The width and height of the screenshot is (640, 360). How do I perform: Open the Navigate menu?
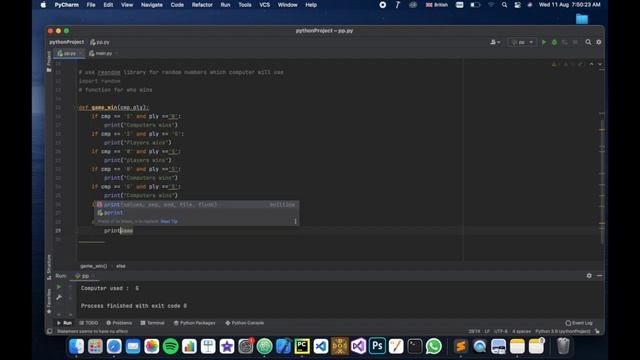[x=152, y=5]
